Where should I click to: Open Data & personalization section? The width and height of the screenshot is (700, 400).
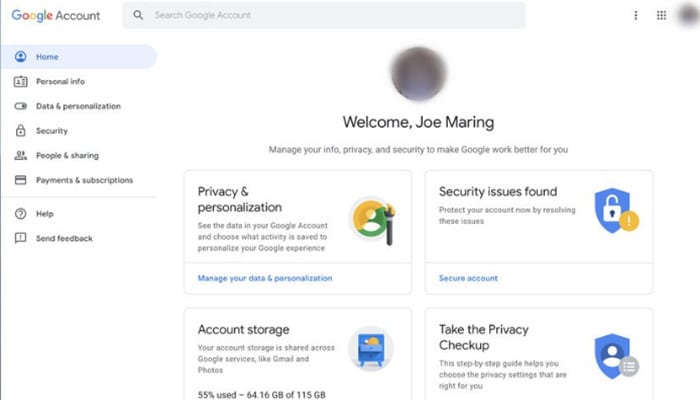pyautogui.click(x=79, y=106)
